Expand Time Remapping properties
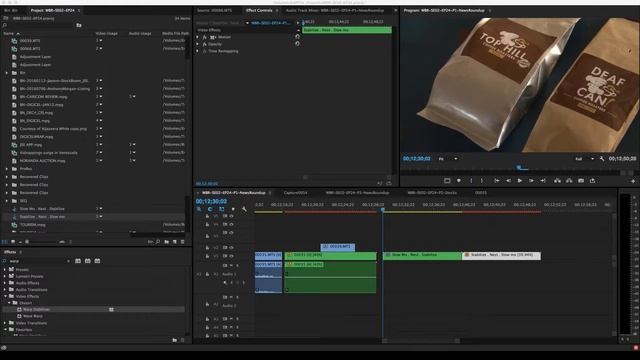The height and width of the screenshot is (360, 640). pos(198,51)
